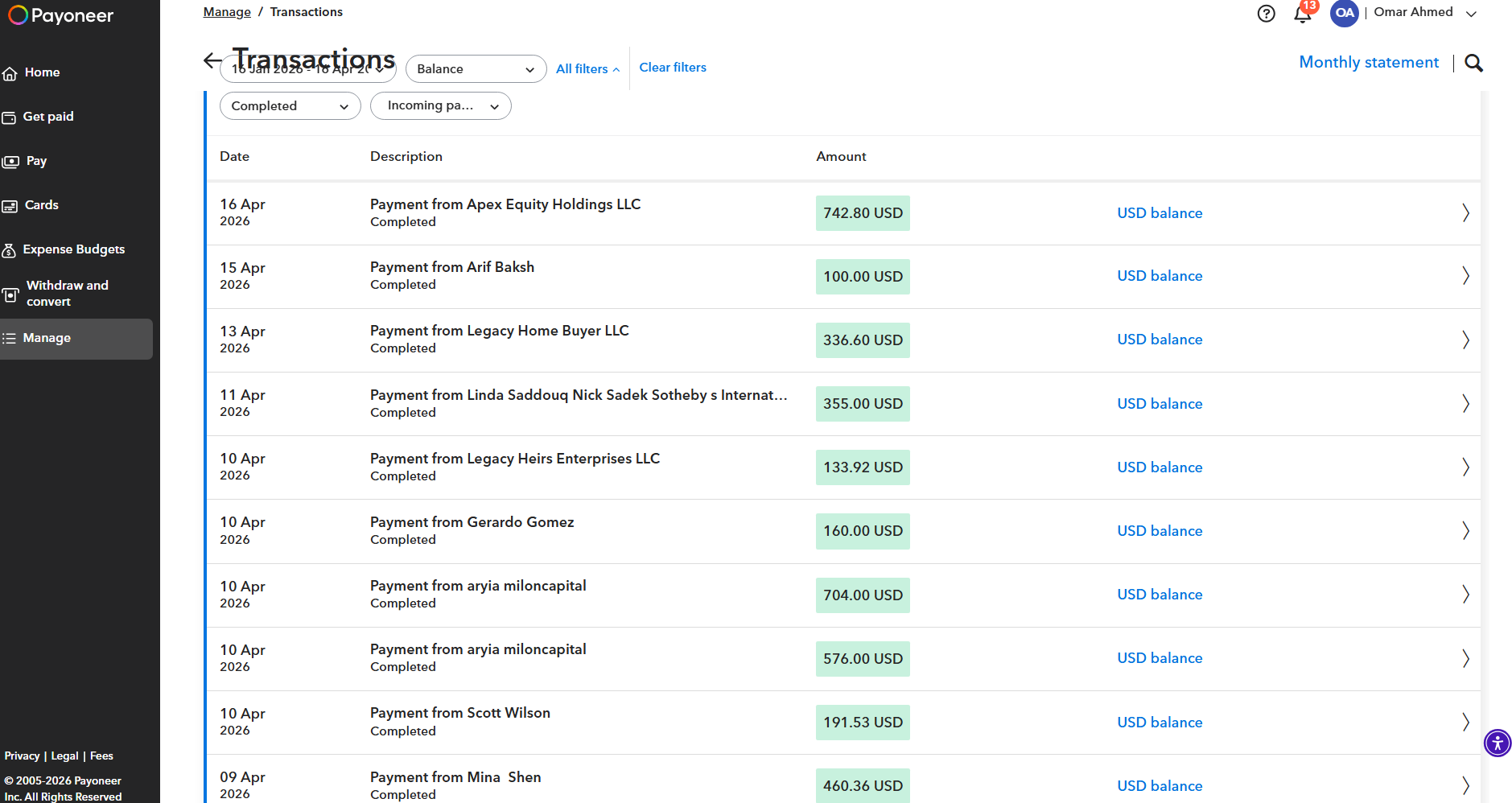1512x803 pixels.
Task: Go to Home in sidebar
Action: (x=42, y=72)
